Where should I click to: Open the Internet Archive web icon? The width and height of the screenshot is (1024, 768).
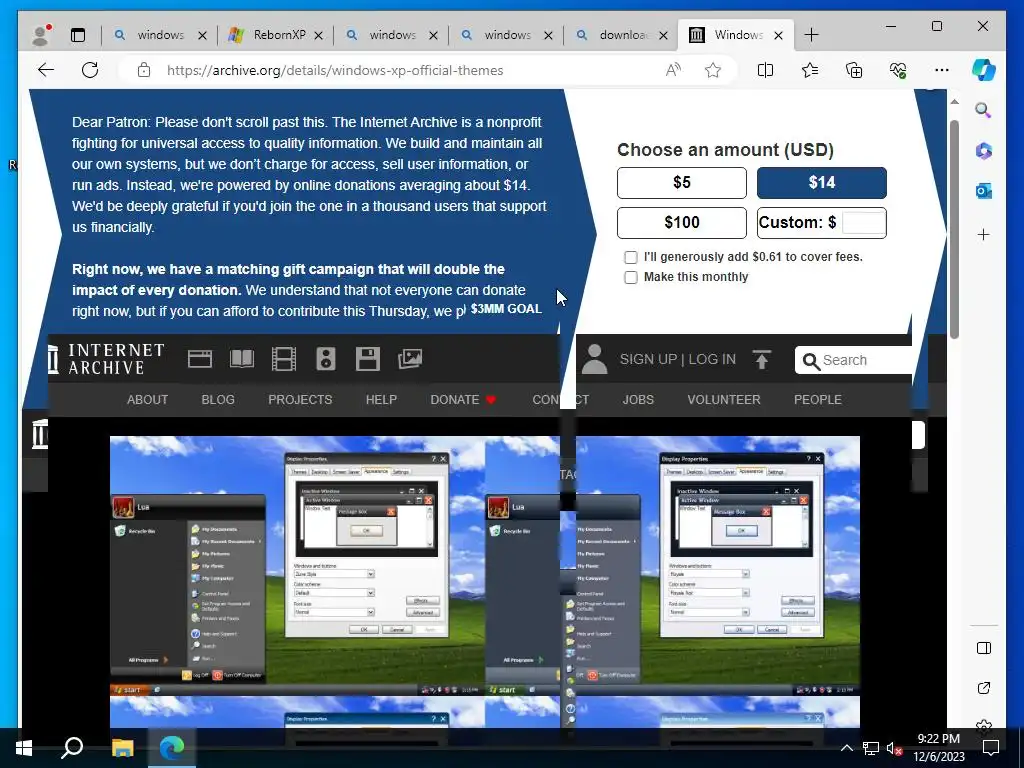click(x=200, y=359)
